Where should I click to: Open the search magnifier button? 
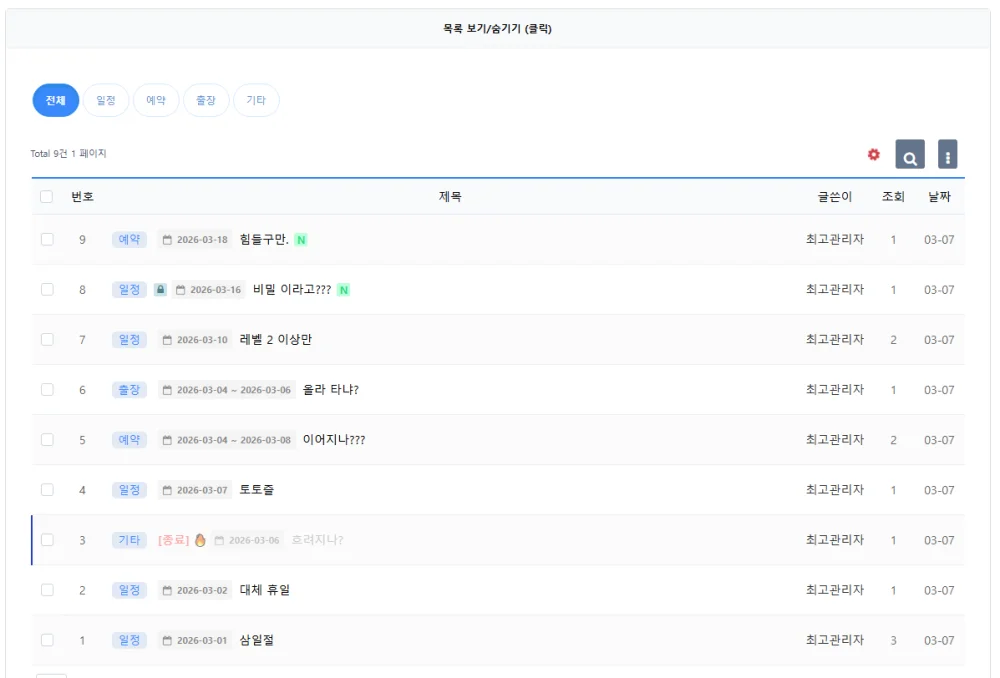(910, 154)
